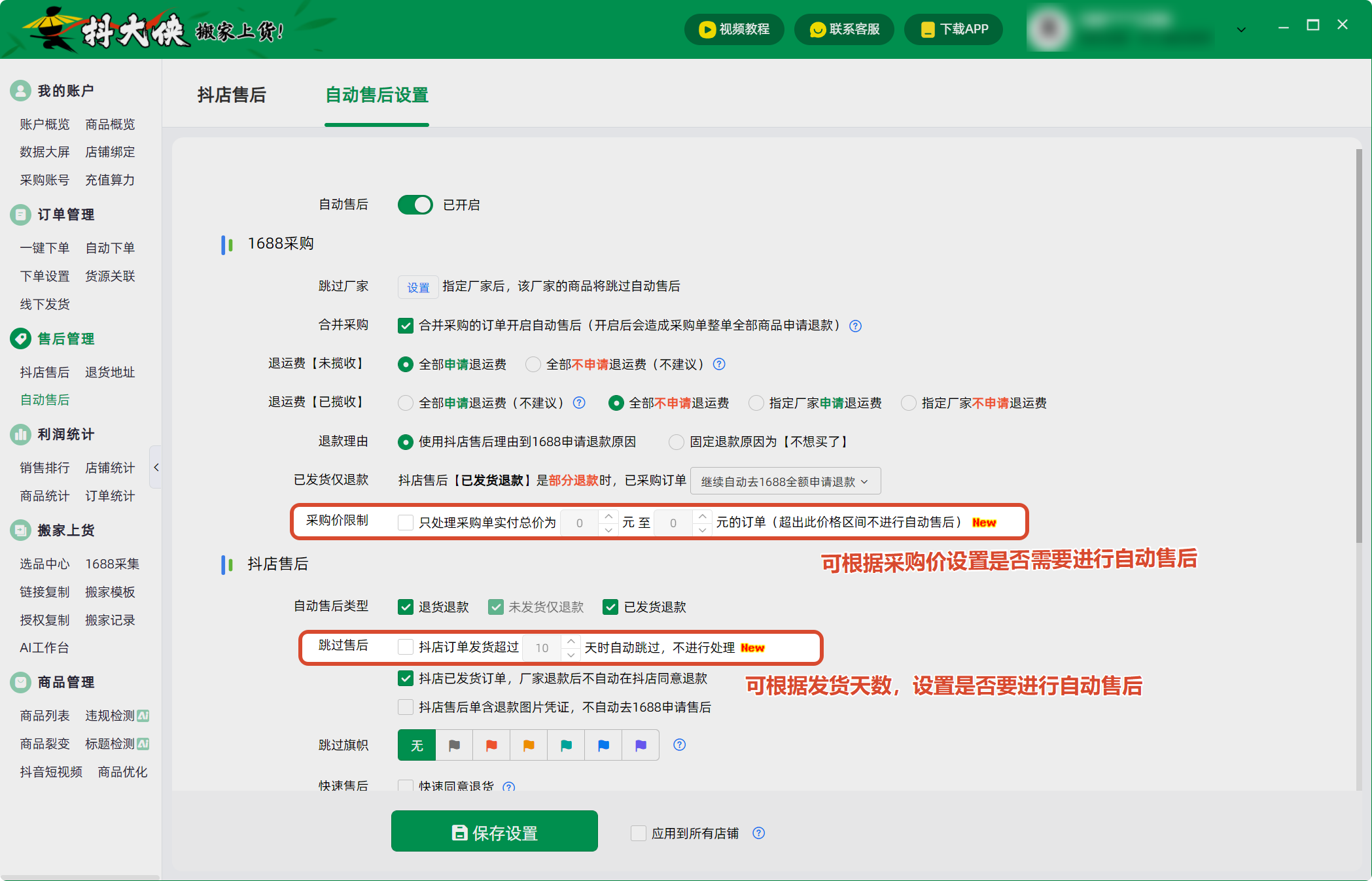Select the red flag in 跳过旗帜
1372x881 pixels.
491,745
